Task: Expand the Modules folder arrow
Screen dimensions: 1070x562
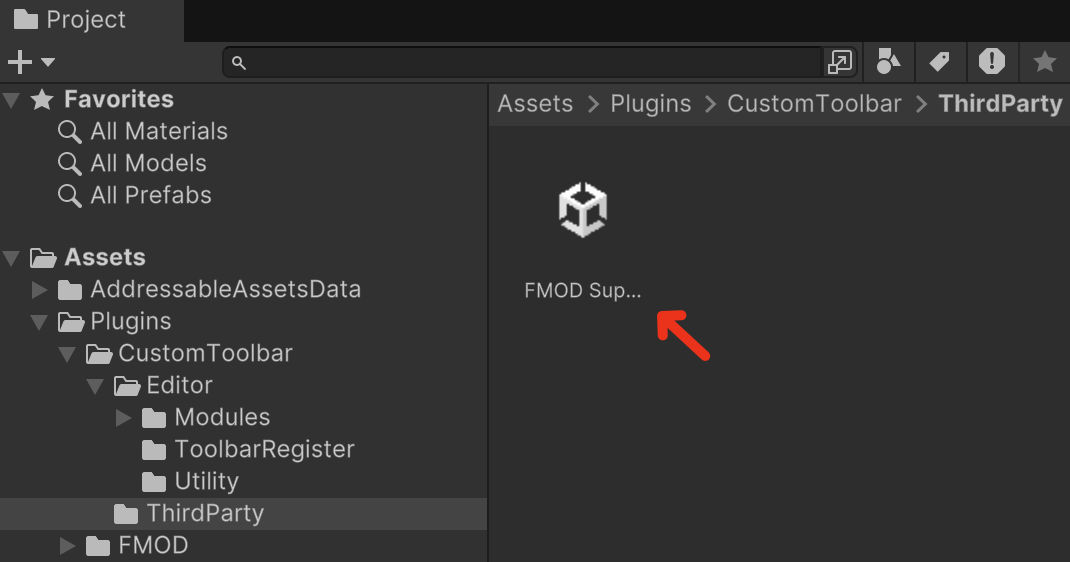Action: pos(124,418)
